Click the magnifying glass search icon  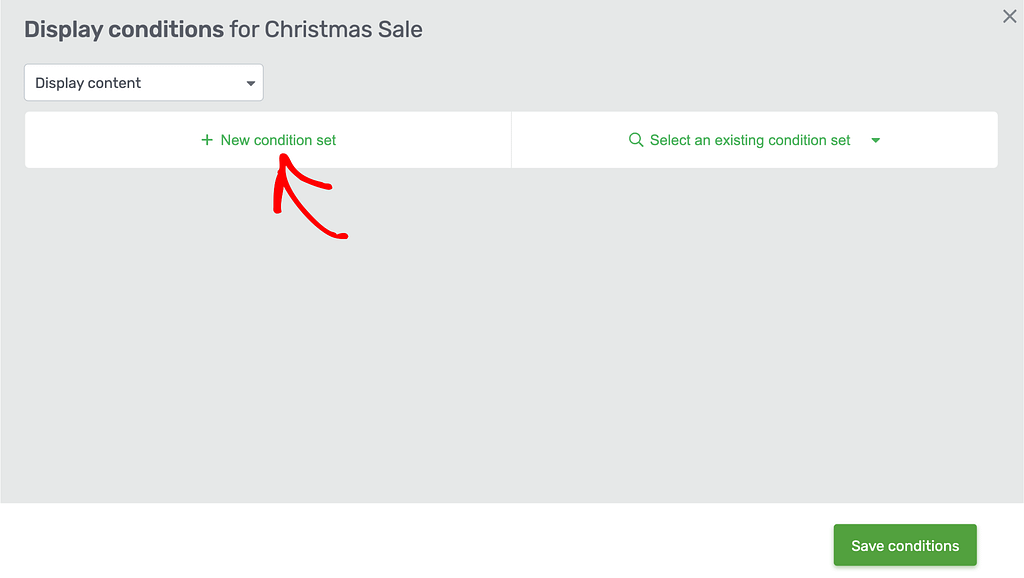click(x=635, y=140)
